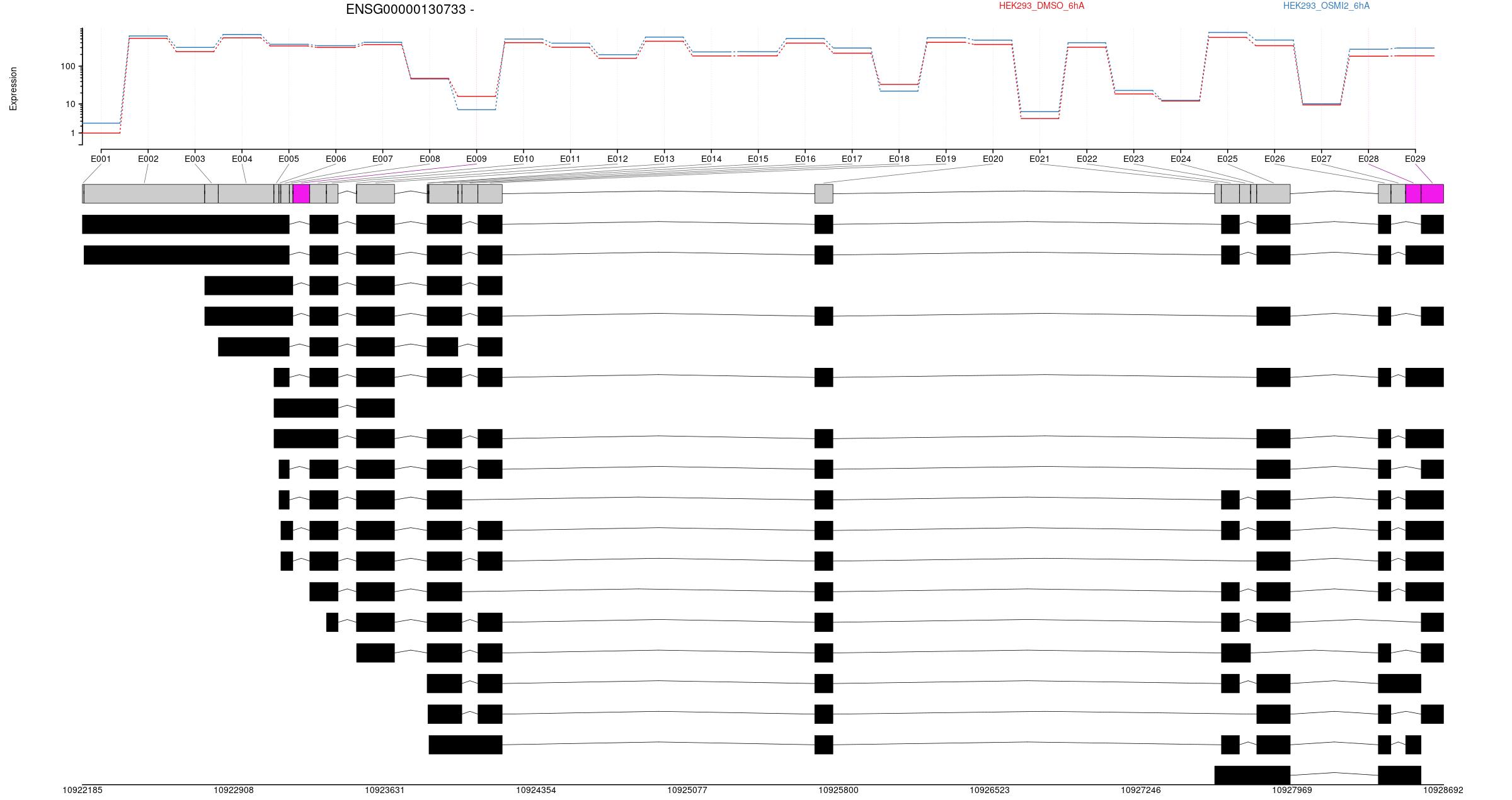This screenshot has width=1512, height=800.
Task: Click y-axis tick value 10
Action: pyautogui.click(x=71, y=104)
